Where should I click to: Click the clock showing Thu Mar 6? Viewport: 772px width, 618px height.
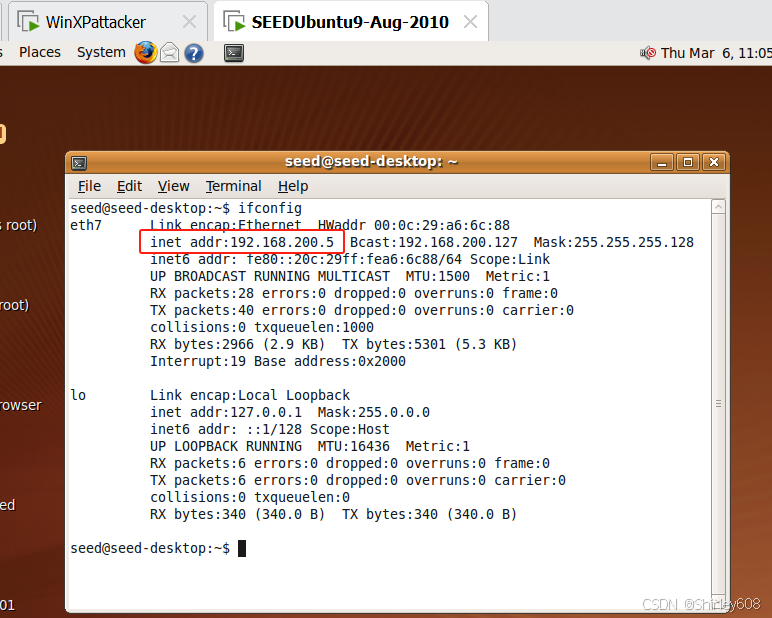coord(715,53)
